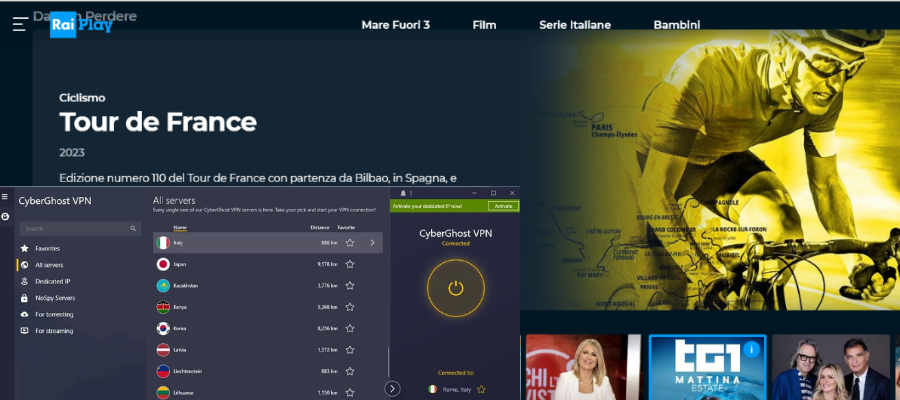Click the search magnifier icon in CyberGhost
This screenshot has height=400, width=900.
[x=133, y=228]
